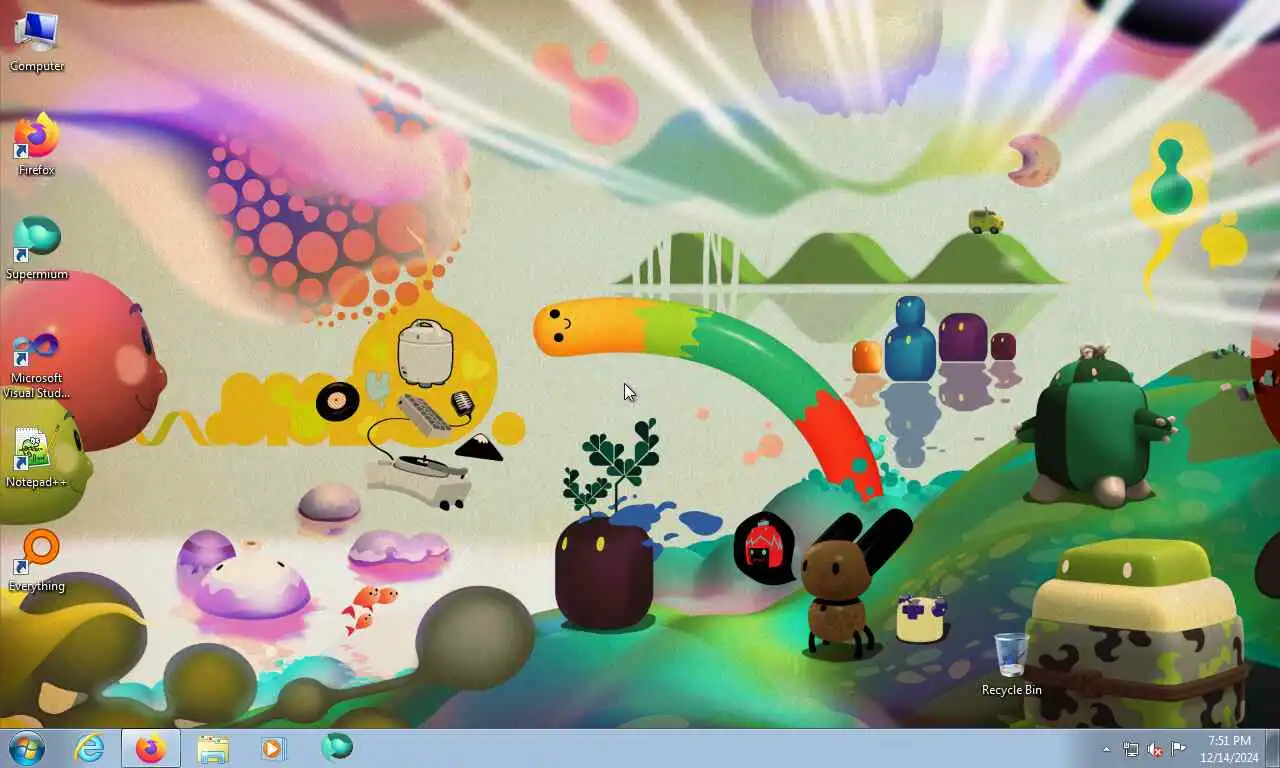Viewport: 1280px width, 768px height.
Task: Click the muted volume tray icon
Action: [1155, 749]
